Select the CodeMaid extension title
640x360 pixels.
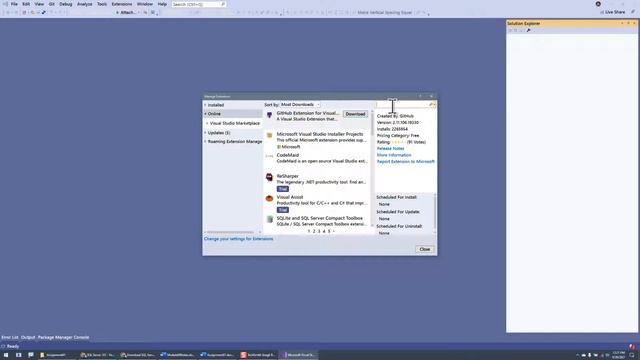tap(288, 155)
